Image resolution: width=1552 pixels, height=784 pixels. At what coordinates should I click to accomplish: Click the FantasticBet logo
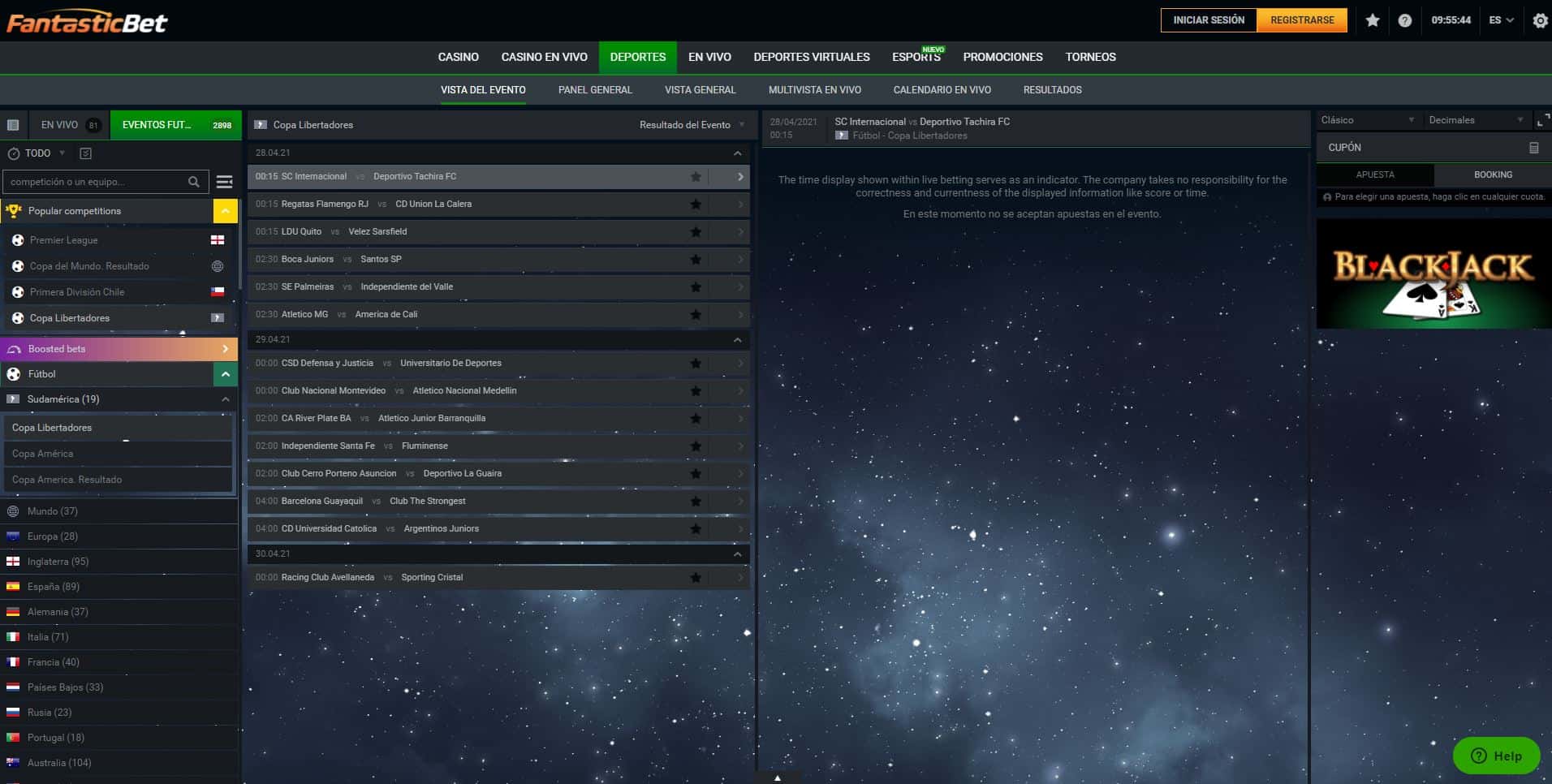tap(87, 22)
